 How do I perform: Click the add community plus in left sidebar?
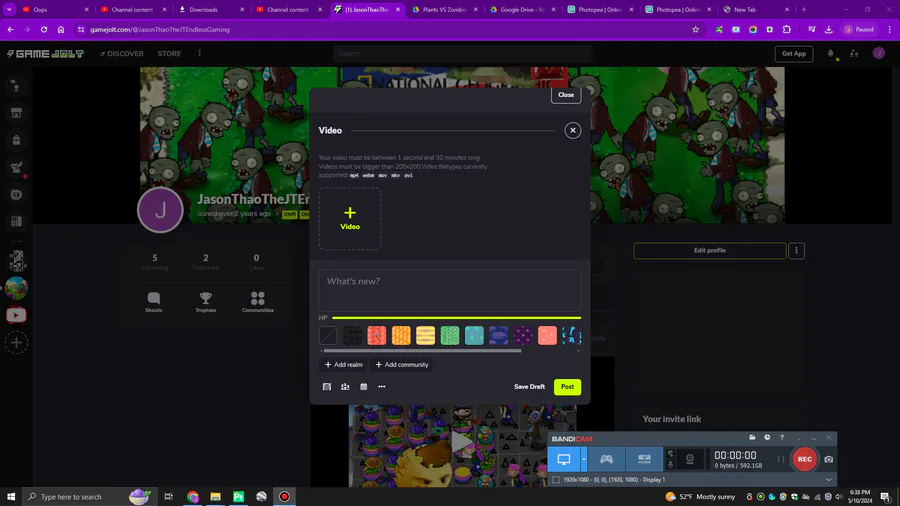(x=16, y=342)
